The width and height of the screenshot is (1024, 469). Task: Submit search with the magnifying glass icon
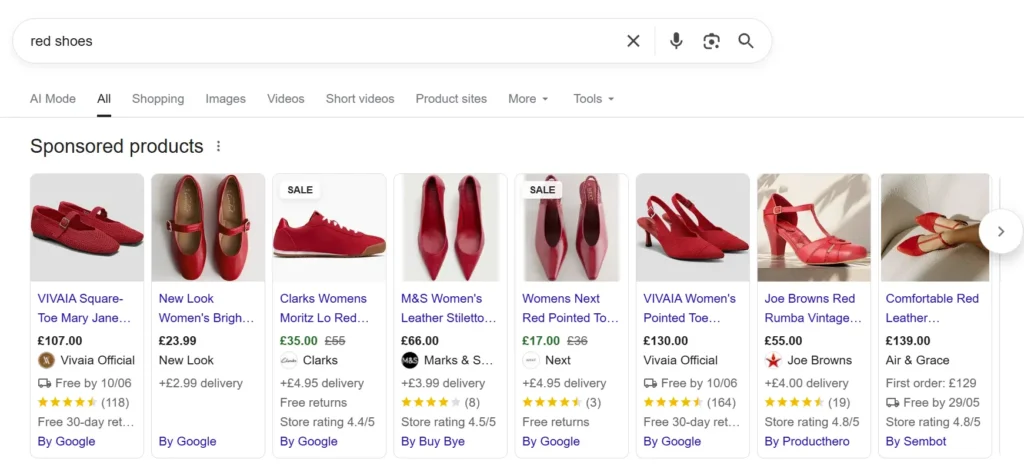click(746, 41)
